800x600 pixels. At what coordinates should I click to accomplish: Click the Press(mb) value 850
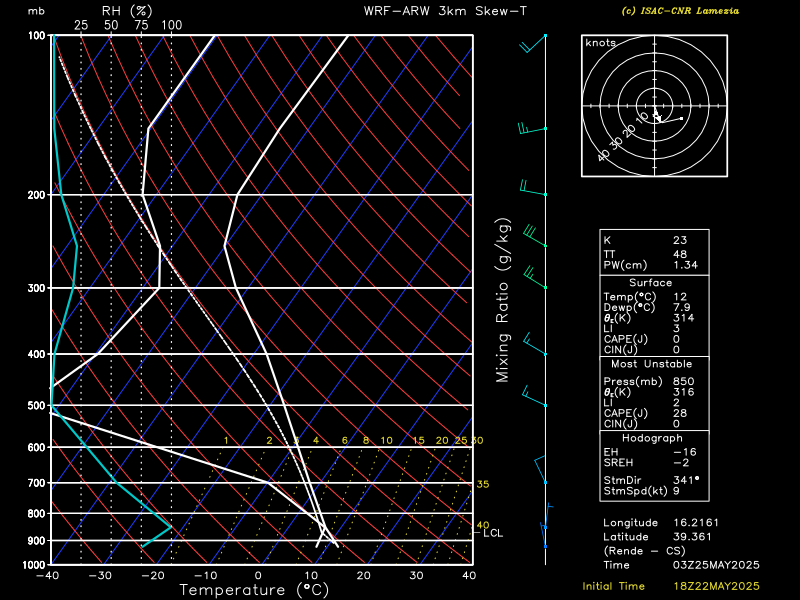click(684, 381)
